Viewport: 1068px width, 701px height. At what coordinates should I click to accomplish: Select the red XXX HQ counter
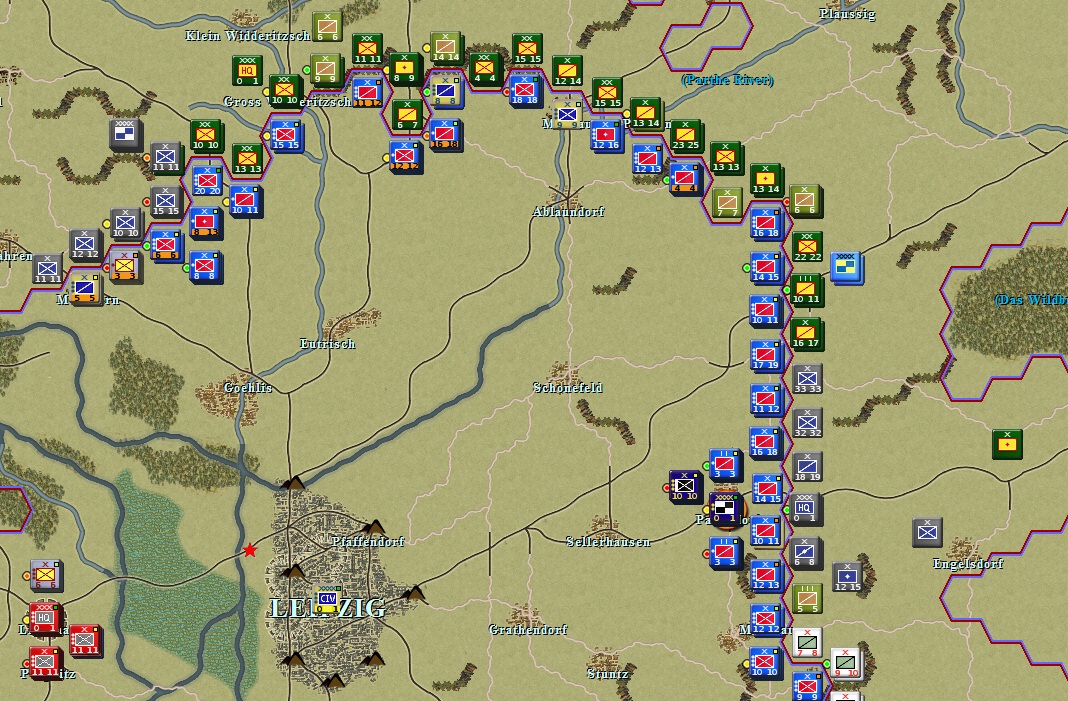pyautogui.click(x=44, y=617)
